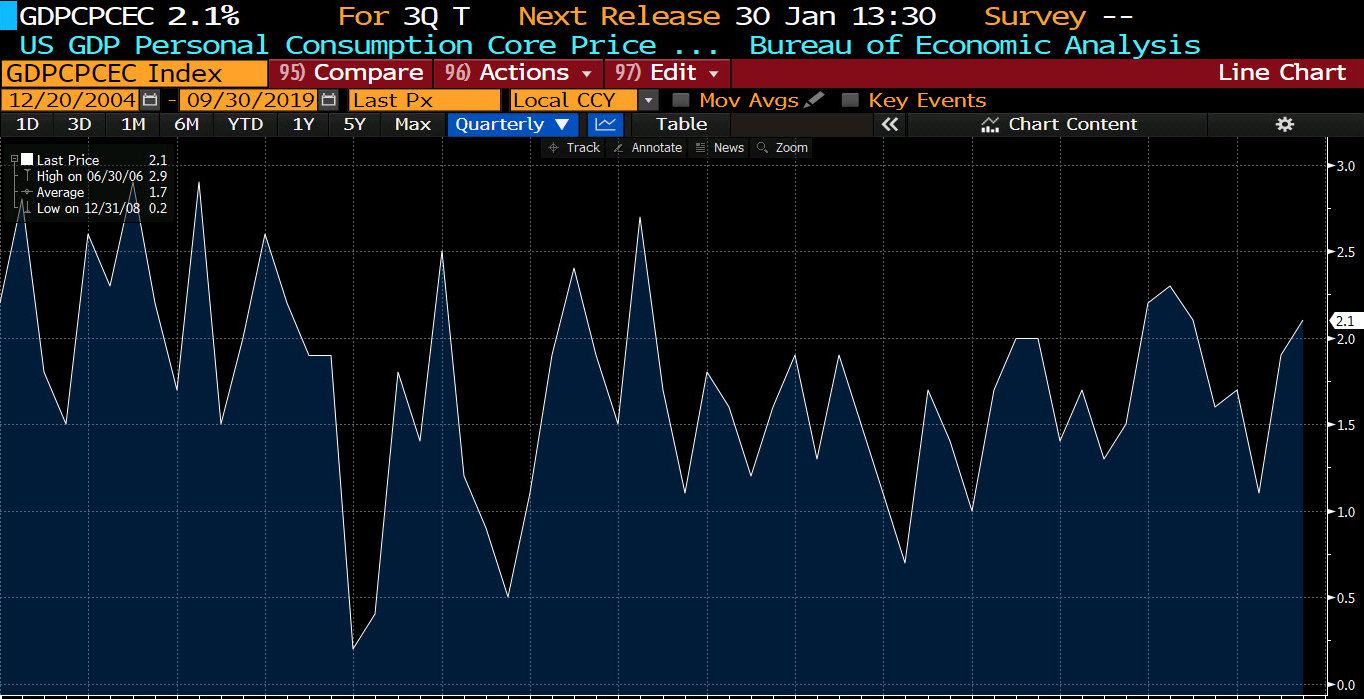
Task: Click the end date field 09/30/2019
Action: point(249,100)
